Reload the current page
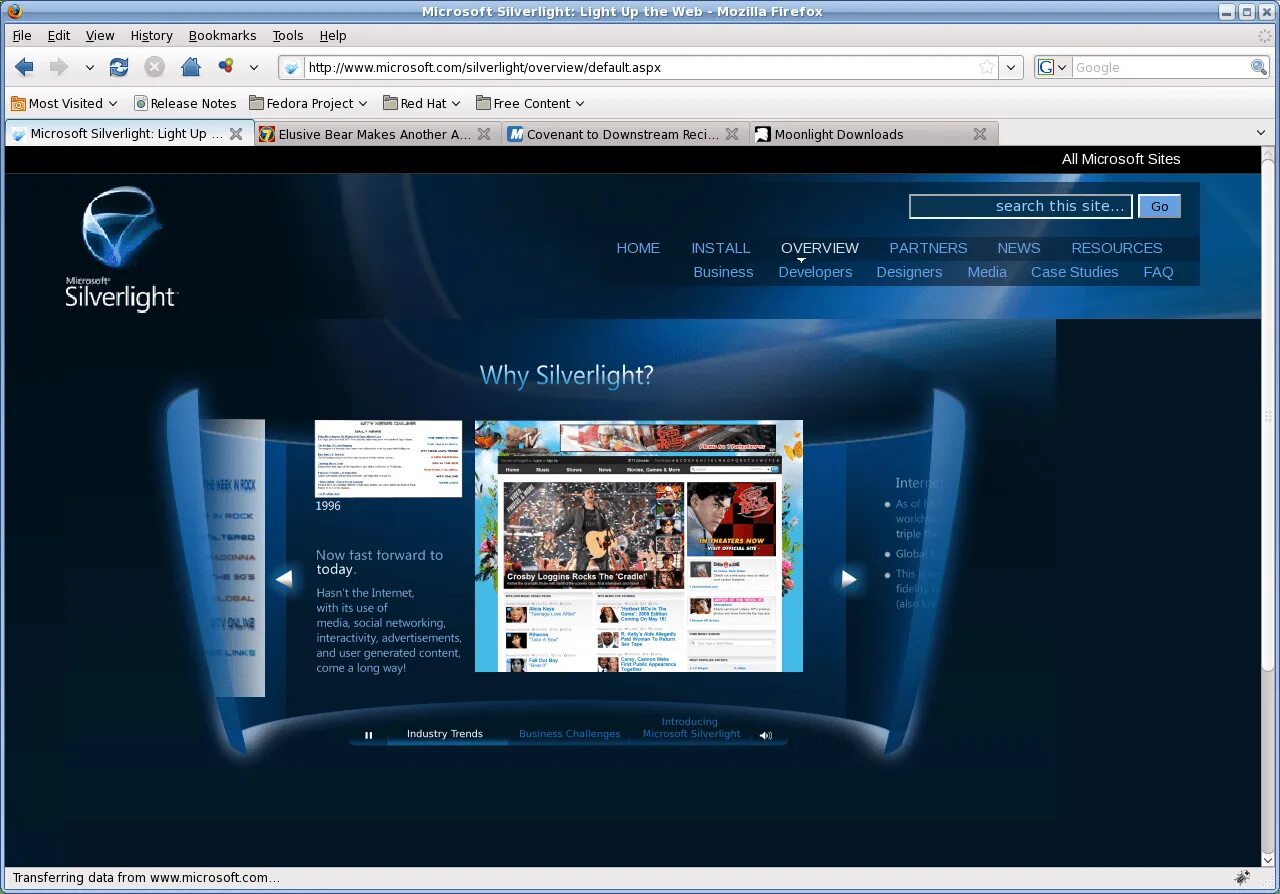 click(x=119, y=67)
